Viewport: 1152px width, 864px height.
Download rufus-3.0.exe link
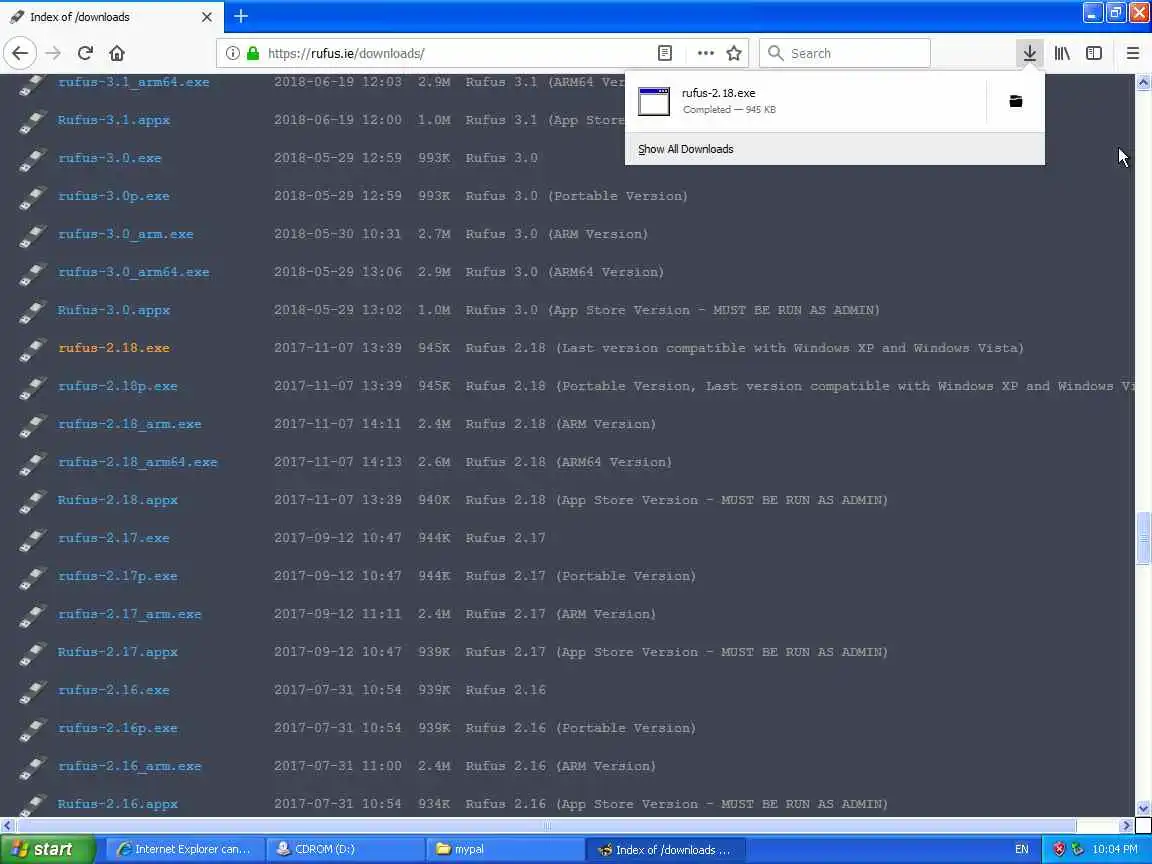click(109, 158)
